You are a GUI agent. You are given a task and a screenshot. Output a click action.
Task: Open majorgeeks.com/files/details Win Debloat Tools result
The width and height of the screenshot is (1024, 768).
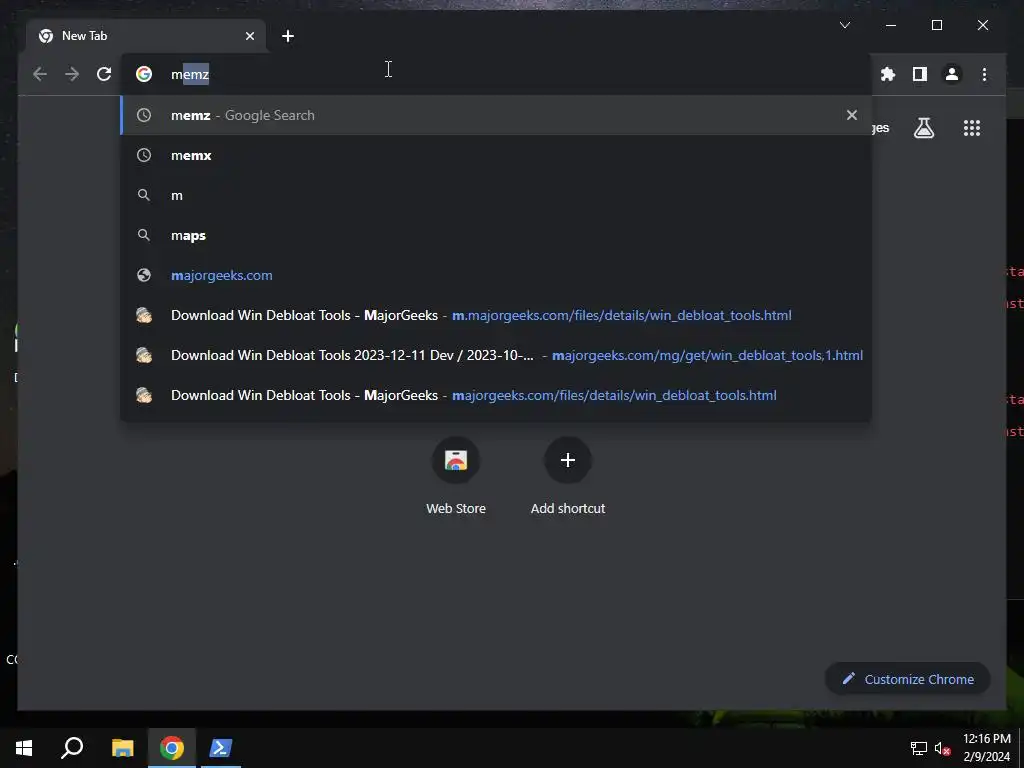(x=496, y=395)
